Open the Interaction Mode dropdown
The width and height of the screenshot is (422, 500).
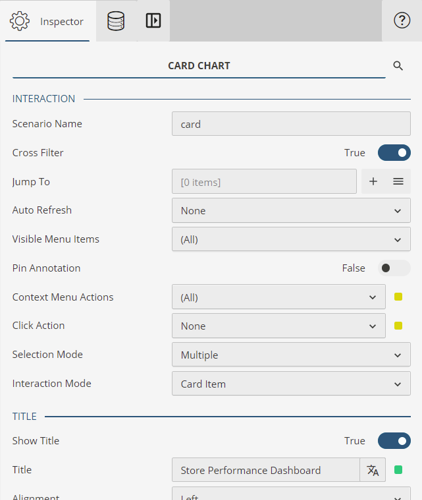tap(291, 384)
